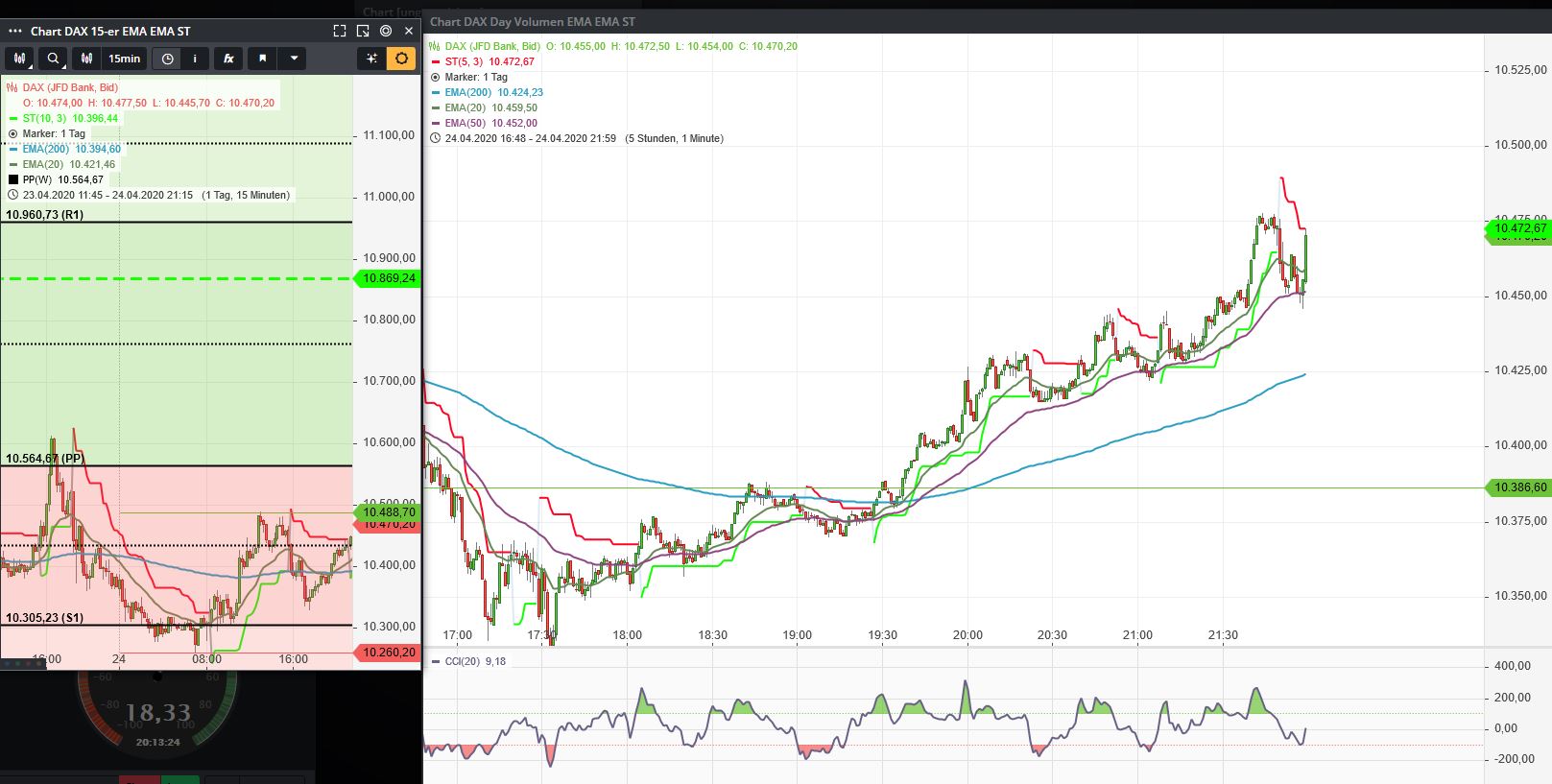Select the Chart DAX 15-er title
1552x784 pixels.
coord(109,31)
